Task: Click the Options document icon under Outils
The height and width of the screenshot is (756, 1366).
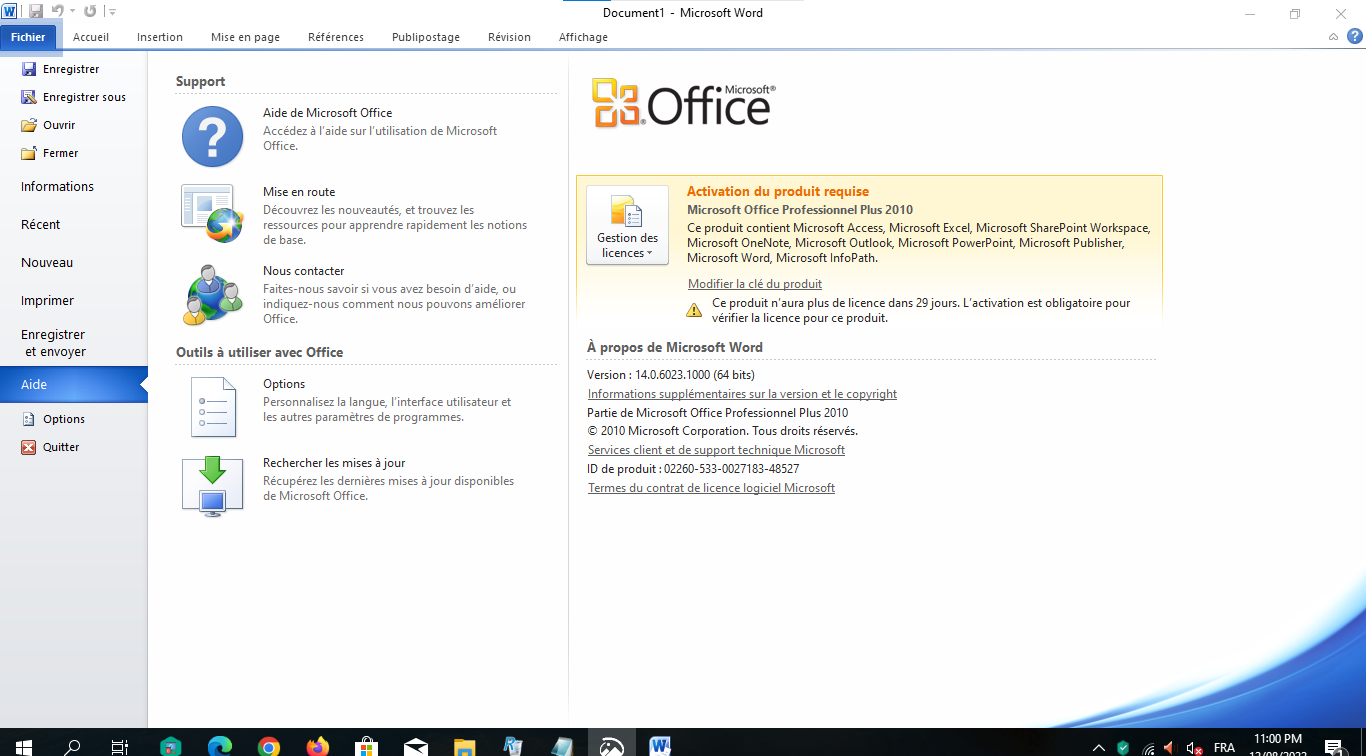Action: pyautogui.click(x=213, y=407)
